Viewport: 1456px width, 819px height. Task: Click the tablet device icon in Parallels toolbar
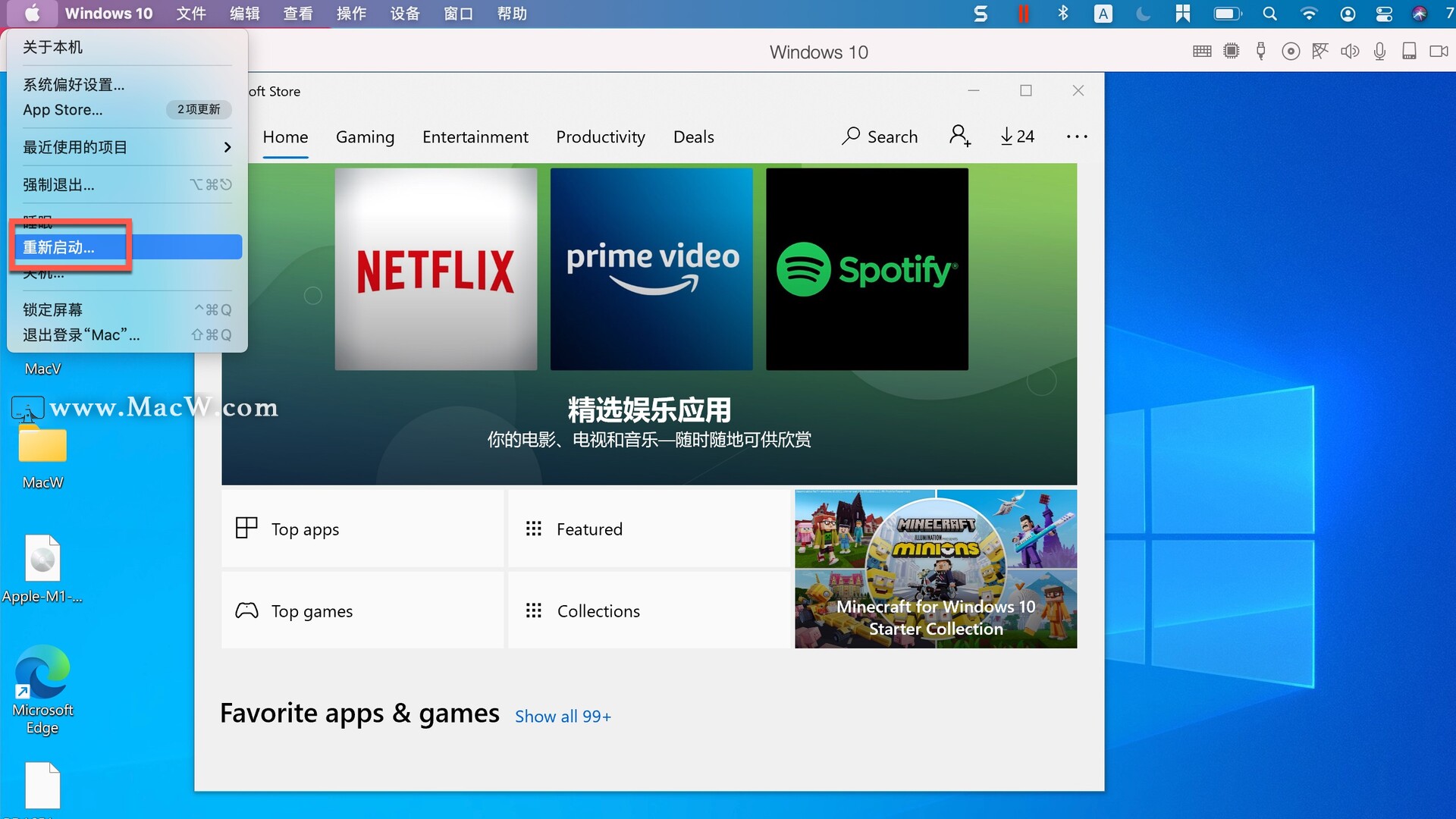pos(1409,52)
